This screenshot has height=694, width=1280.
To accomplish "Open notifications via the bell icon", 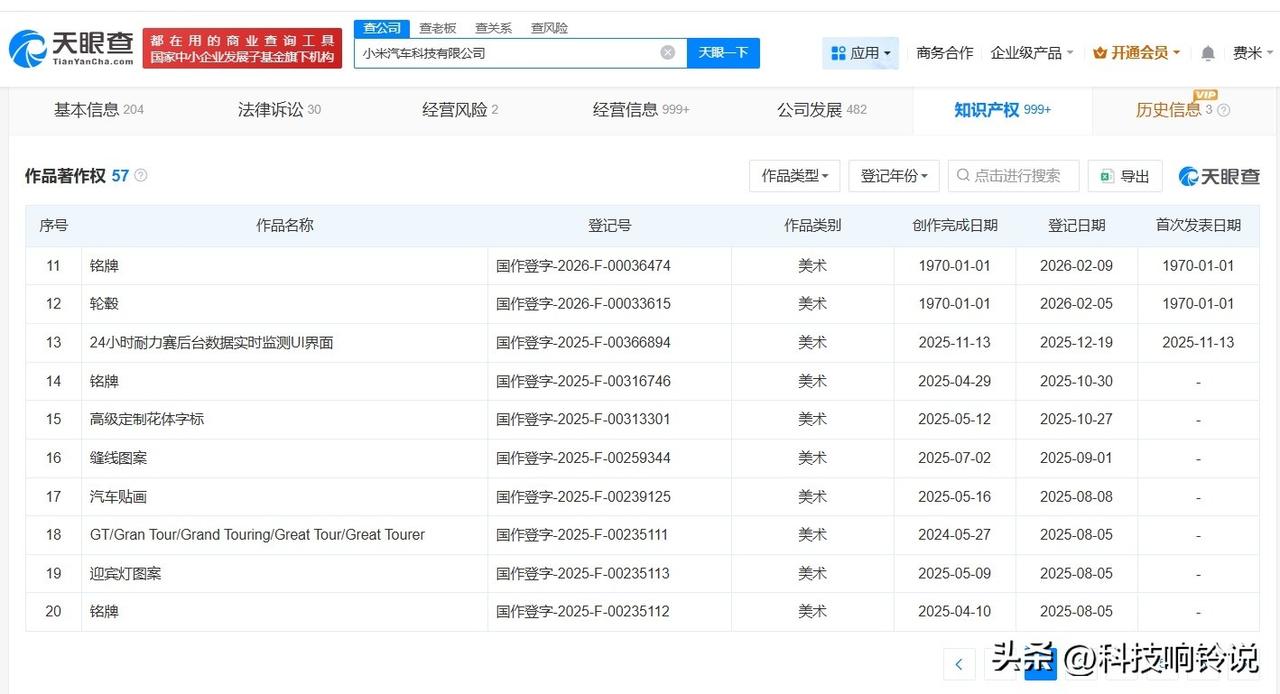I will 1208,53.
